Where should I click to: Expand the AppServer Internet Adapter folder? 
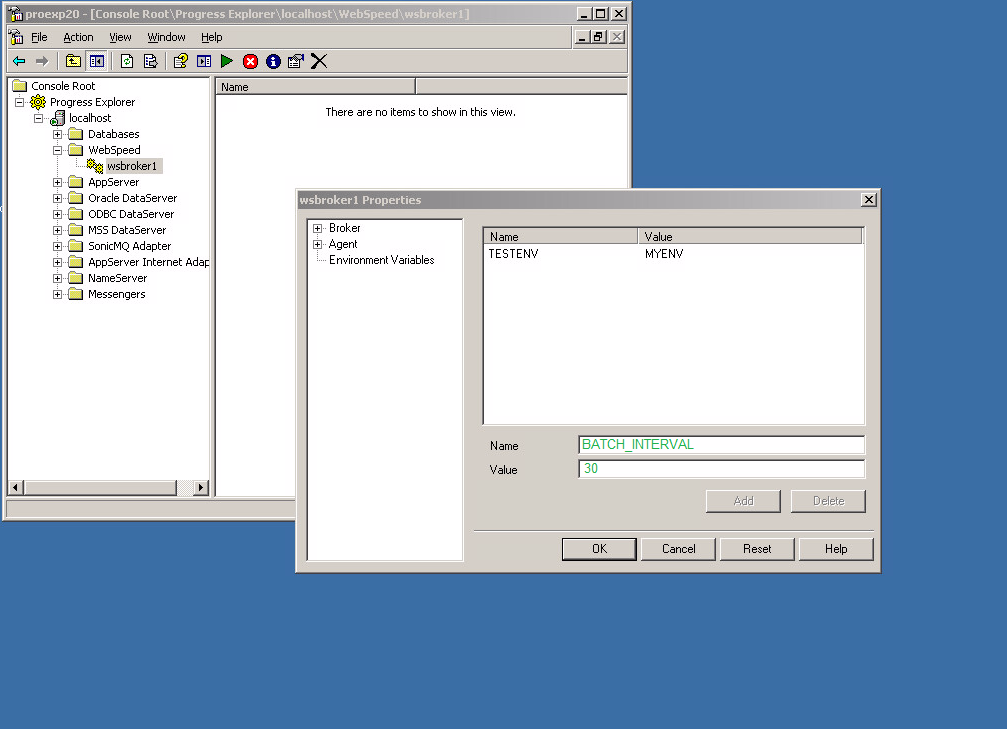click(57, 263)
